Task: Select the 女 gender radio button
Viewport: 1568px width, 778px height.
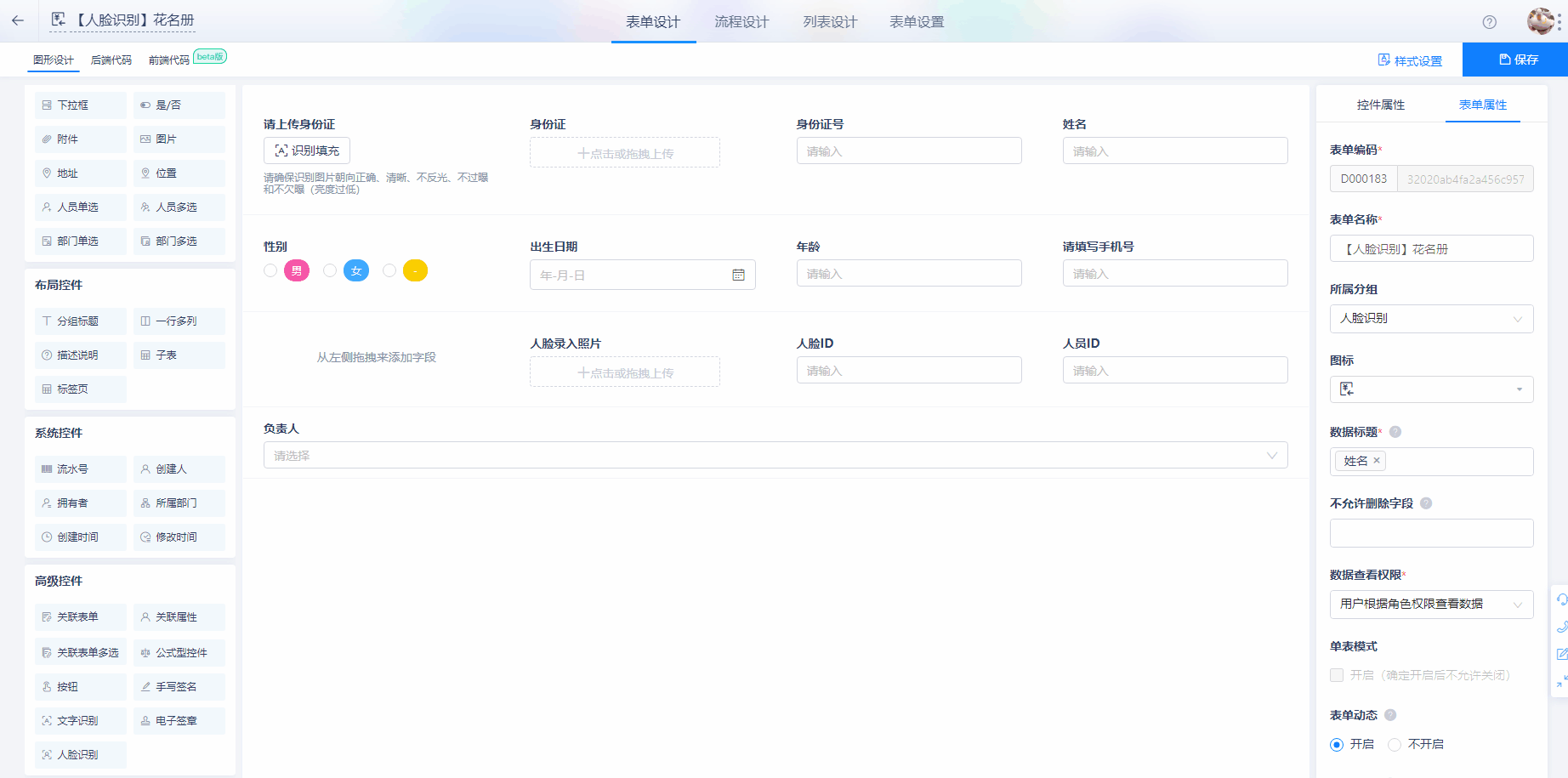Action: (330, 271)
